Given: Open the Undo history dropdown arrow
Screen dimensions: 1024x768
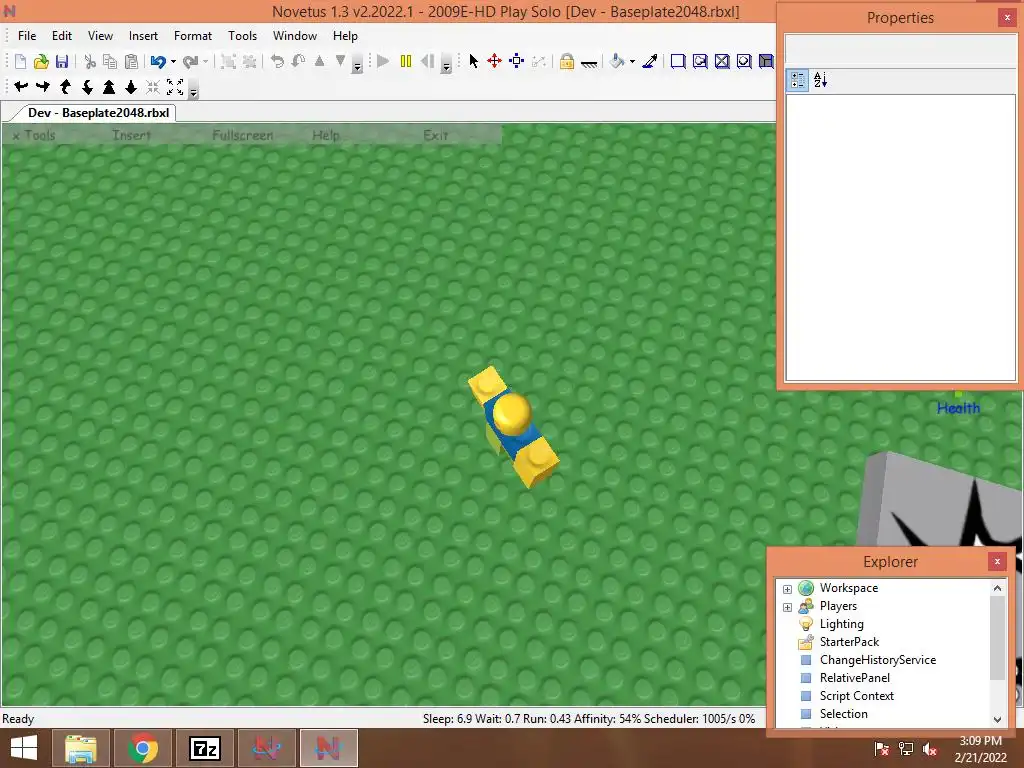Looking at the screenshot, I should coord(173,61).
